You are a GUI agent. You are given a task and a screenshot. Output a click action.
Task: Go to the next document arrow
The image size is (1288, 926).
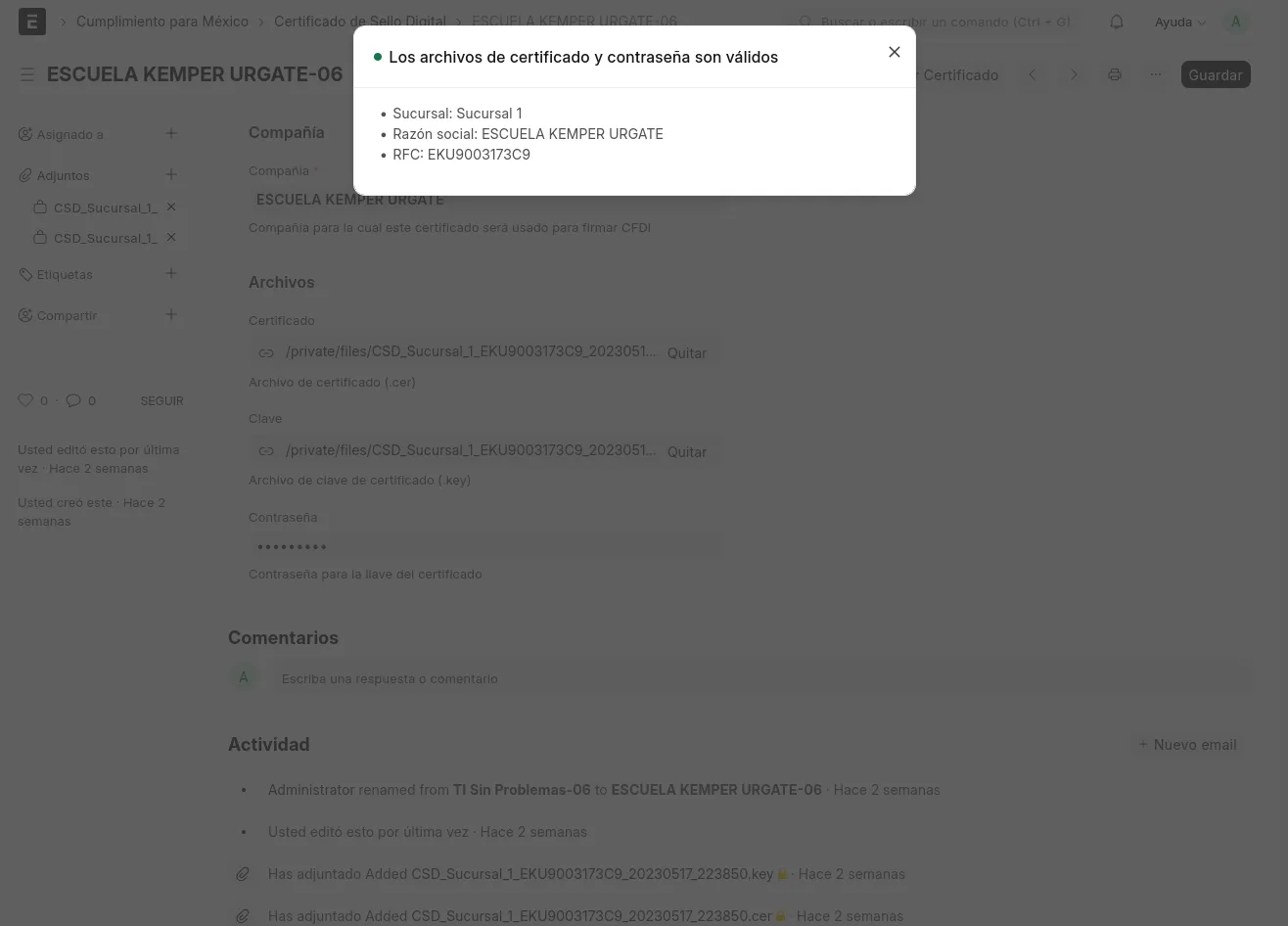coord(1074,74)
